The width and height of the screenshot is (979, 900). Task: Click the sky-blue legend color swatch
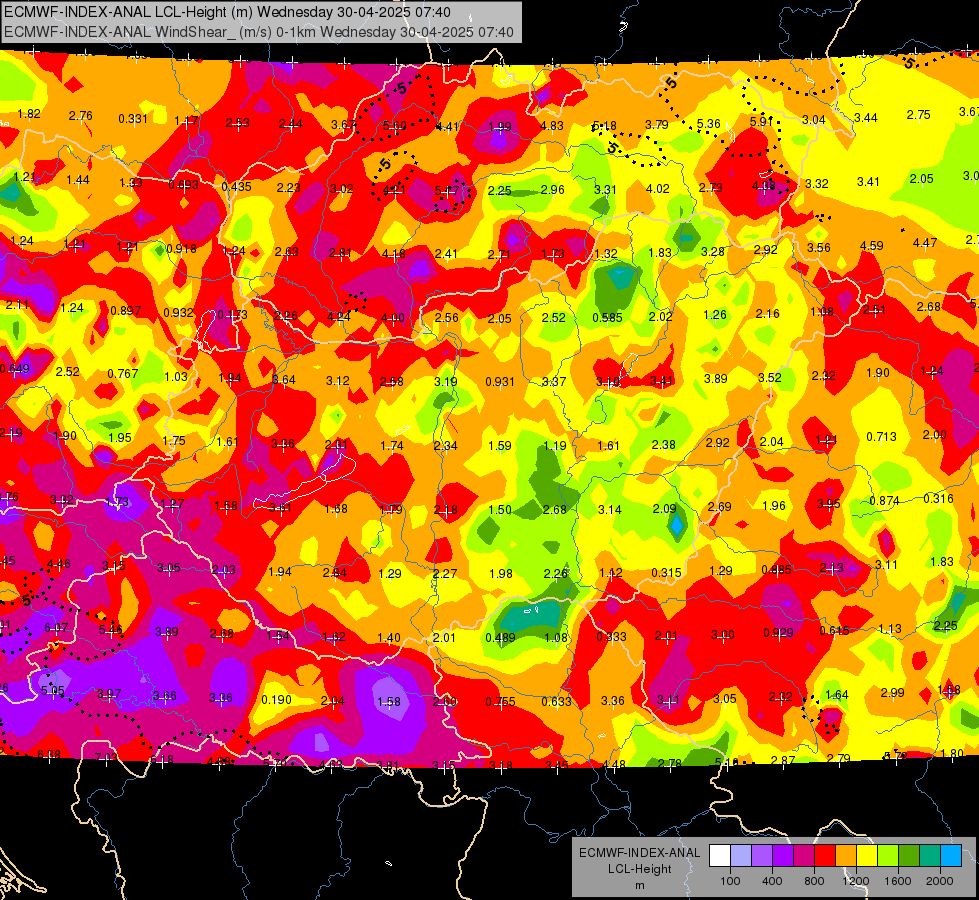[951, 856]
